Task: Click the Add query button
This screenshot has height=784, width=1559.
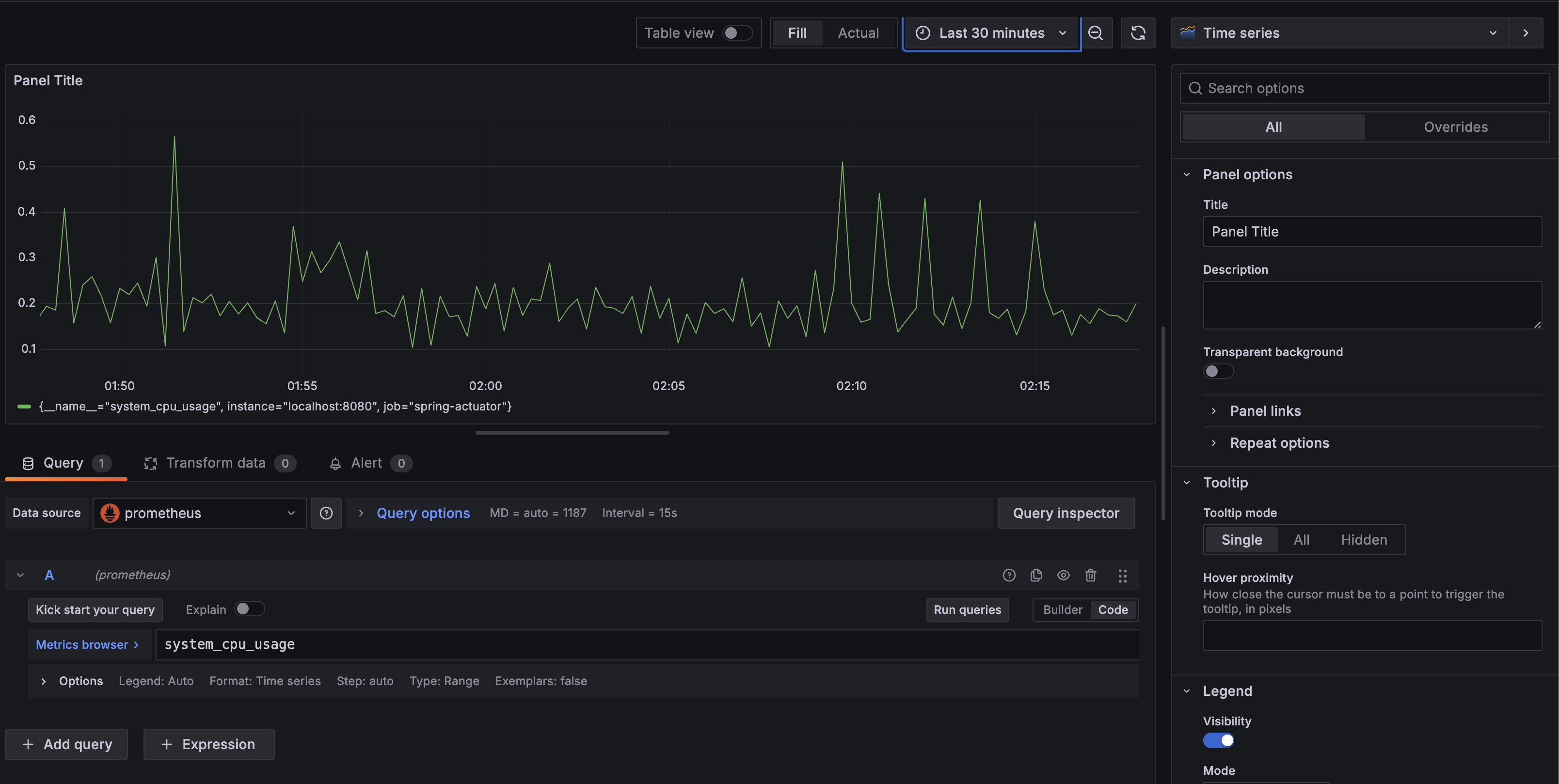Action: click(x=66, y=744)
